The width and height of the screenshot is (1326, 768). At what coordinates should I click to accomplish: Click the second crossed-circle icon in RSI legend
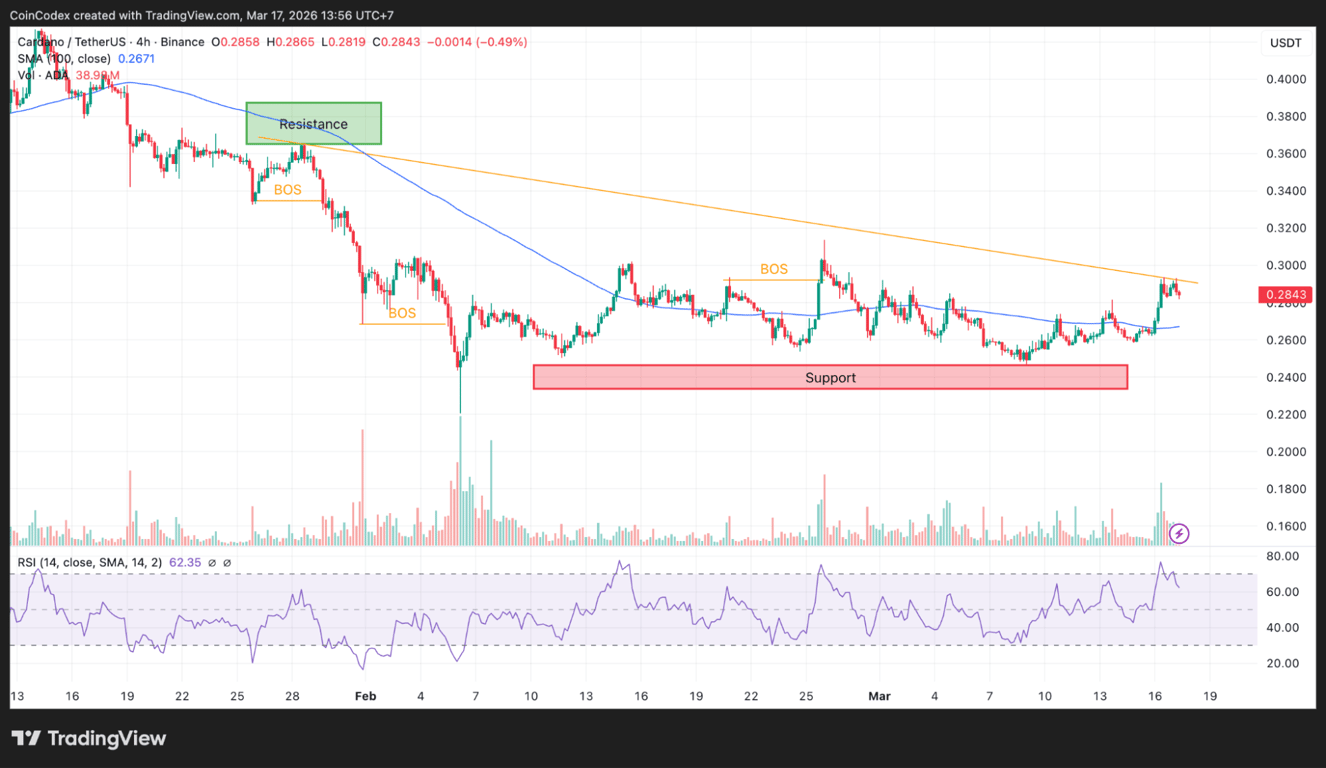pyautogui.click(x=228, y=563)
